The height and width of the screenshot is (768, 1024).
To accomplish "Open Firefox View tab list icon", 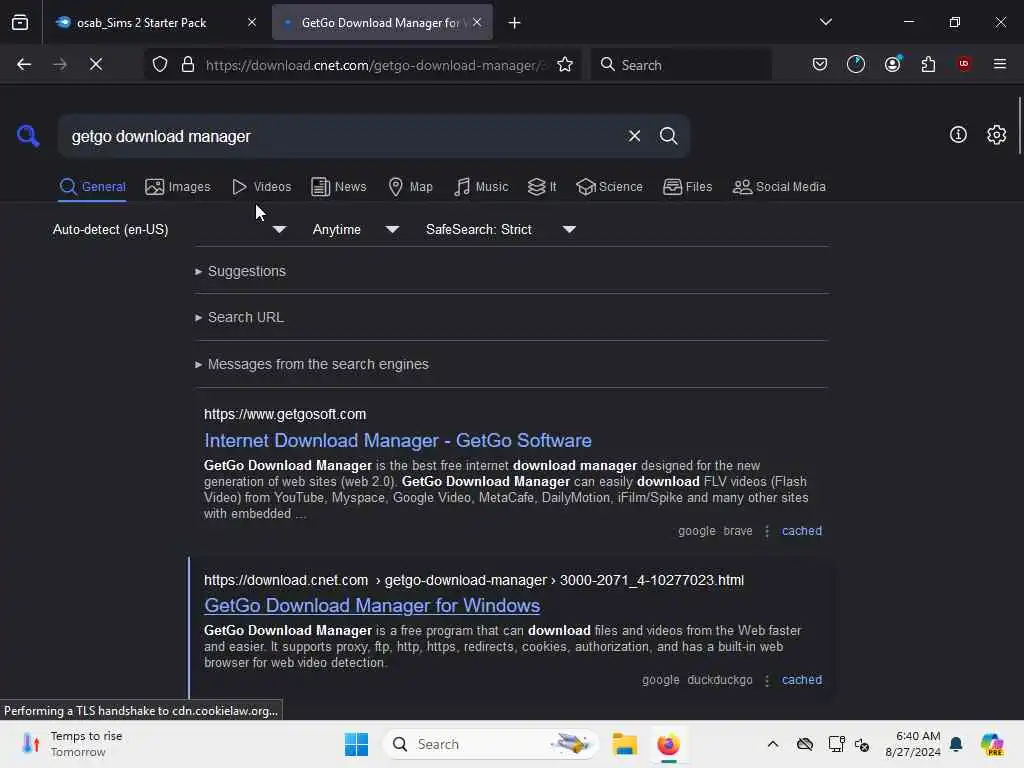I will point(20,23).
